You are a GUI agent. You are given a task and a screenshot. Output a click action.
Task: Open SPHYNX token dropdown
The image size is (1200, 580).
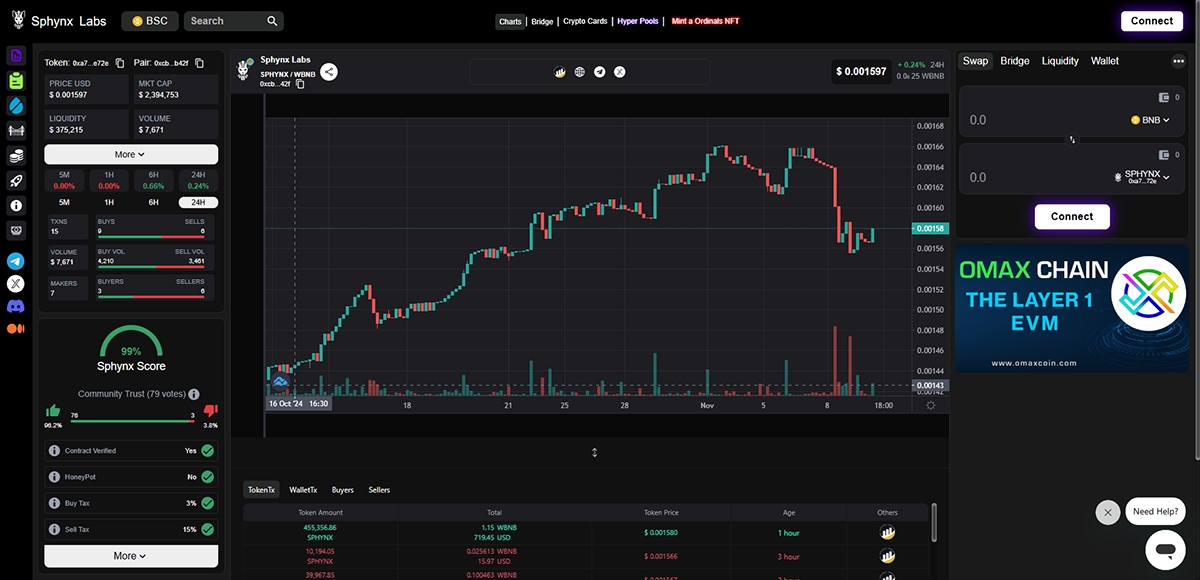point(1142,176)
